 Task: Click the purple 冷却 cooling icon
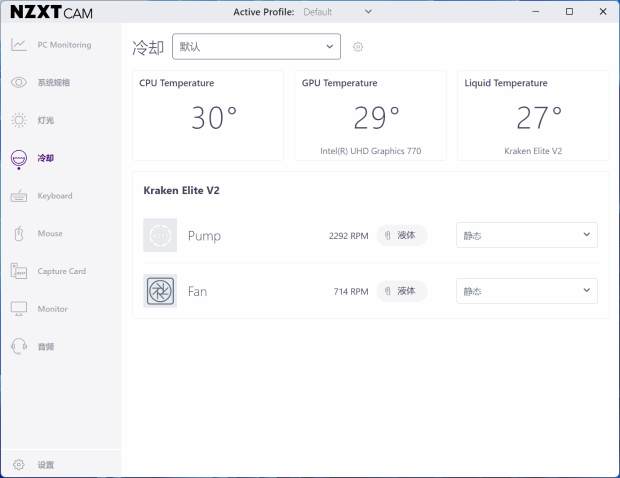[x=19, y=159]
